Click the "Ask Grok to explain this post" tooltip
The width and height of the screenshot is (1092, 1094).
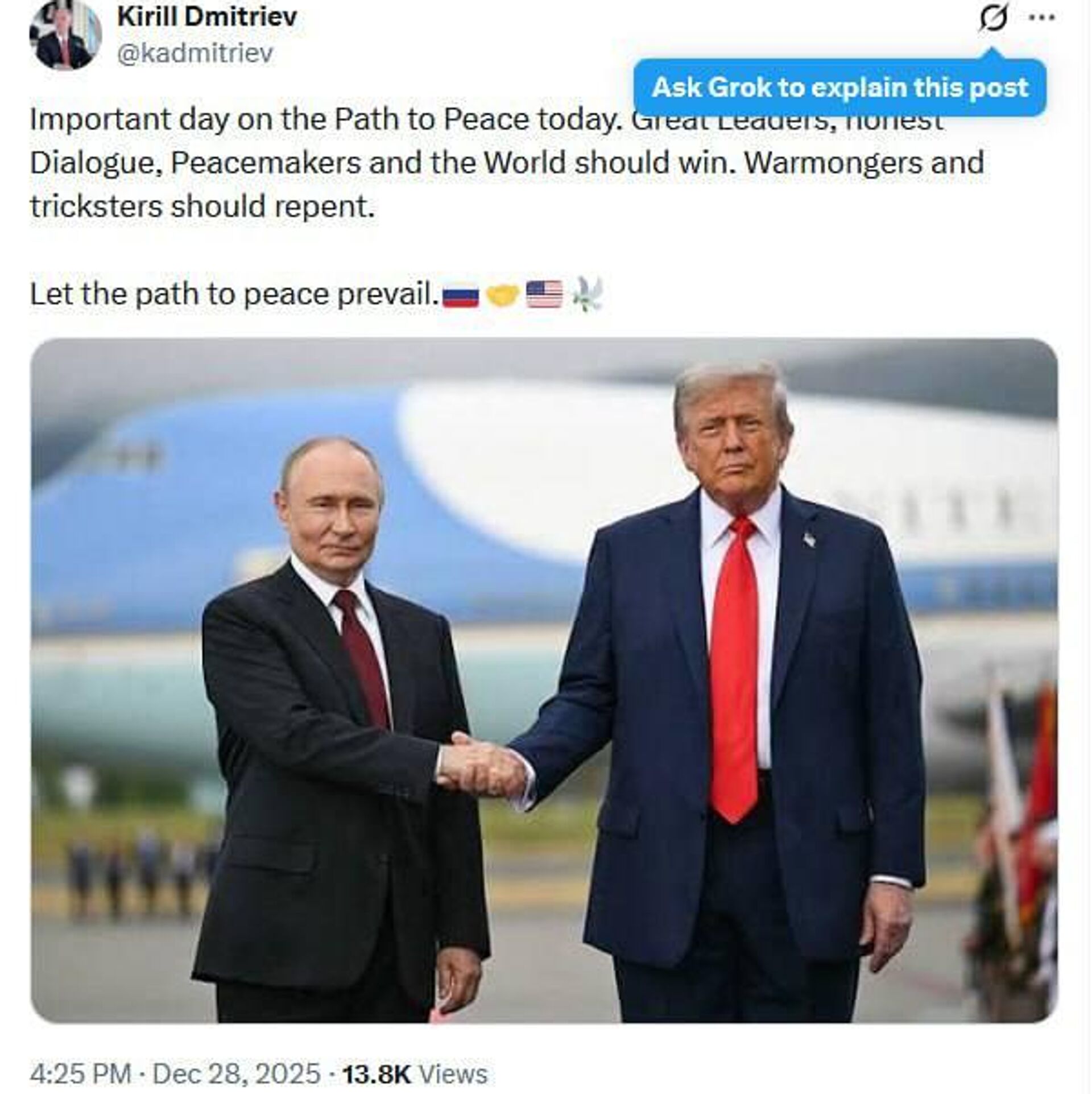tap(840, 88)
